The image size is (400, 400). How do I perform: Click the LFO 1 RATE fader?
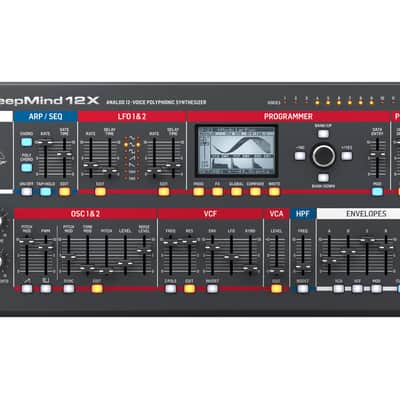(x=90, y=165)
